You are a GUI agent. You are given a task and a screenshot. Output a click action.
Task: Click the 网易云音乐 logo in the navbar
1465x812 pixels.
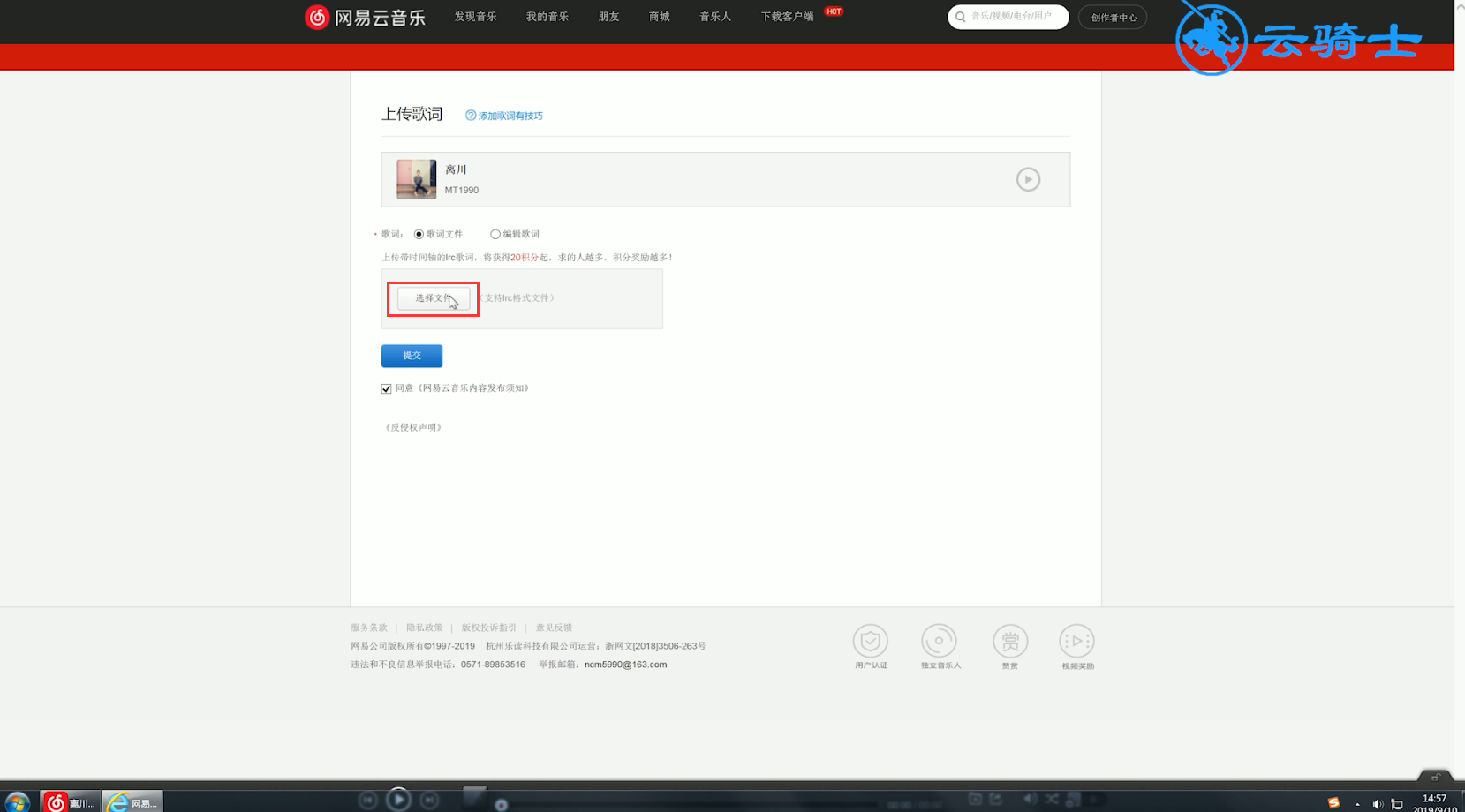364,16
